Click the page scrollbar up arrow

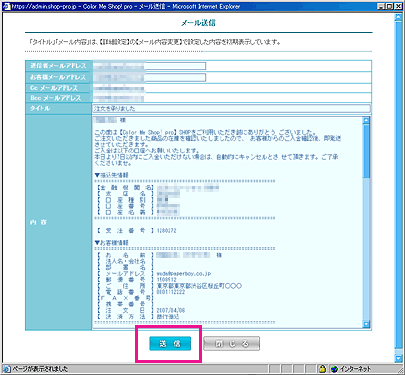coord(398,17)
